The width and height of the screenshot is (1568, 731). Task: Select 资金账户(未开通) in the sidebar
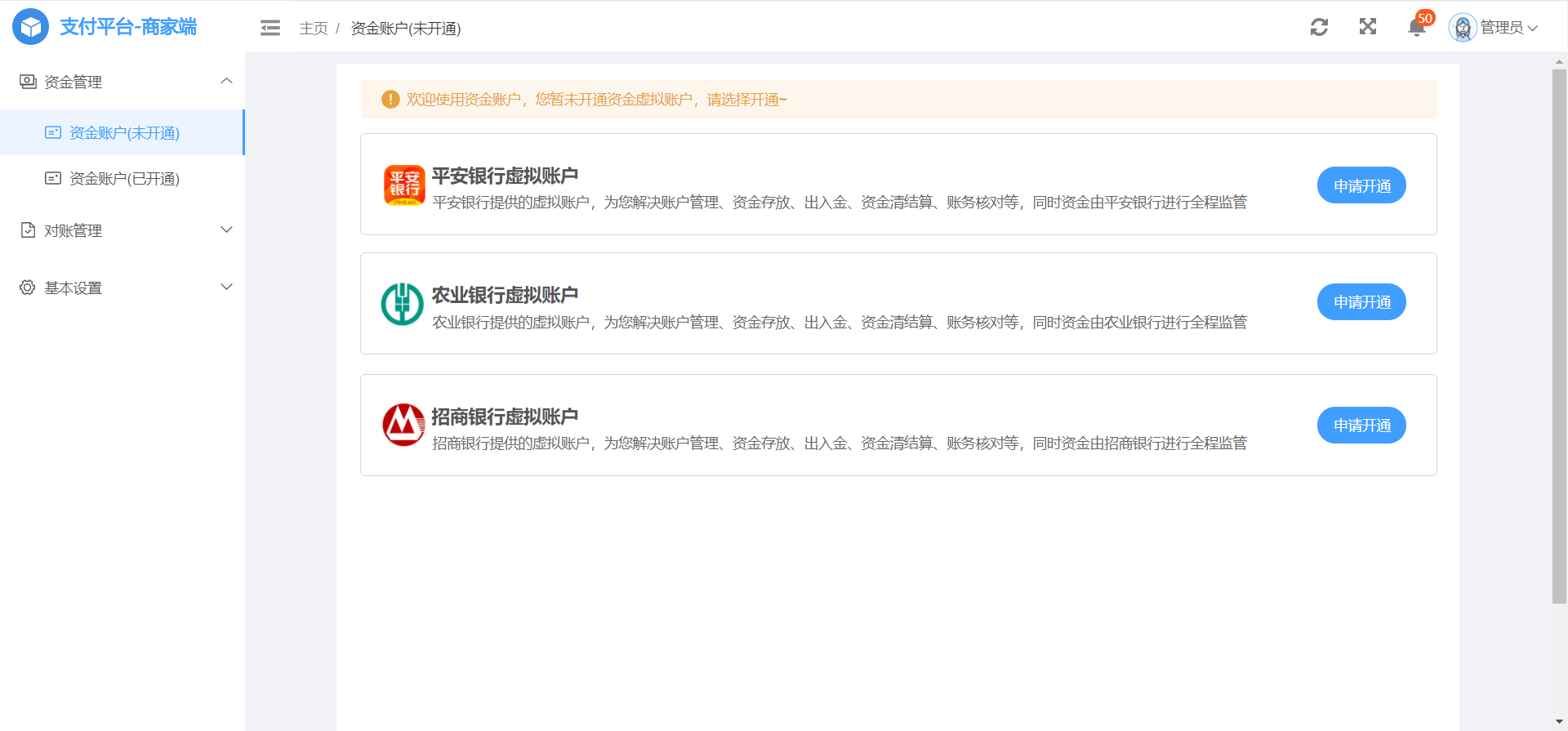[122, 132]
